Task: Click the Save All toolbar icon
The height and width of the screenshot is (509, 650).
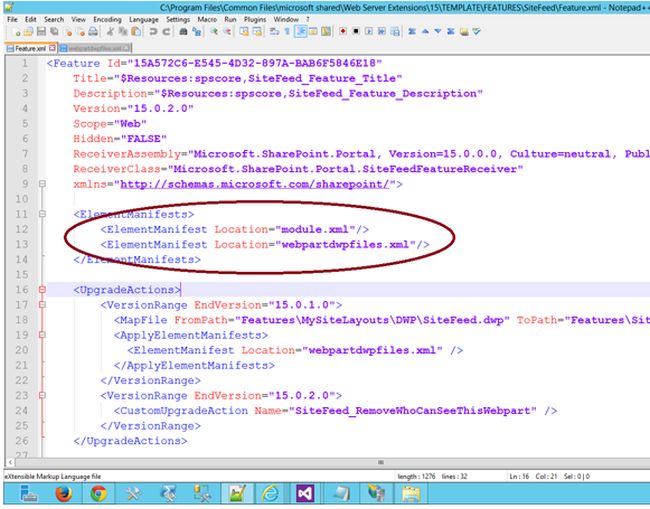Action: (54, 32)
